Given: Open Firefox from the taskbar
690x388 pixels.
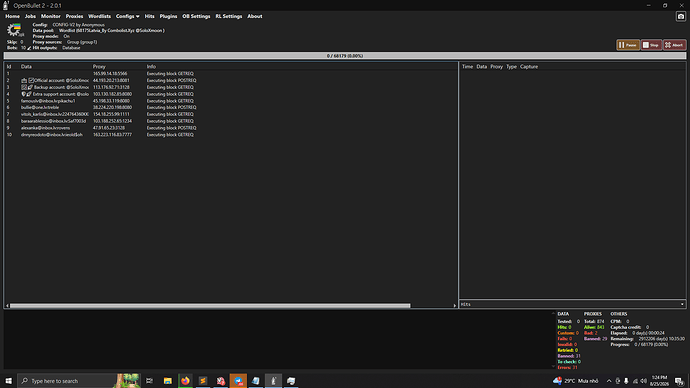Looking at the screenshot, I should click(185, 381).
